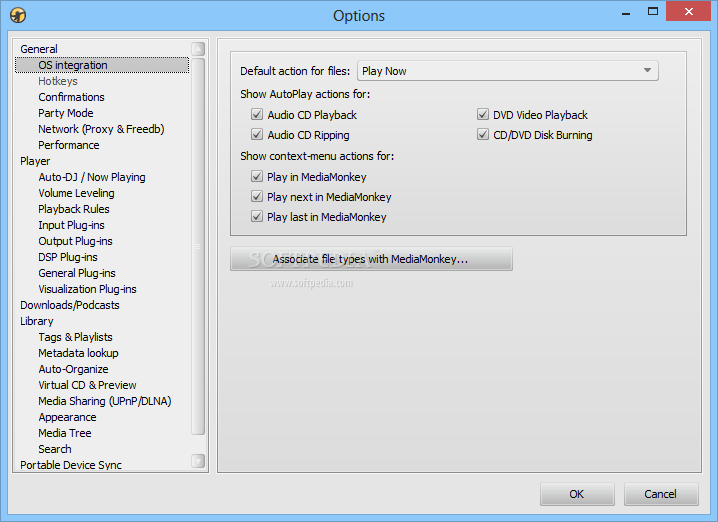Toggle DVD Video Playback checkbox

483,114
